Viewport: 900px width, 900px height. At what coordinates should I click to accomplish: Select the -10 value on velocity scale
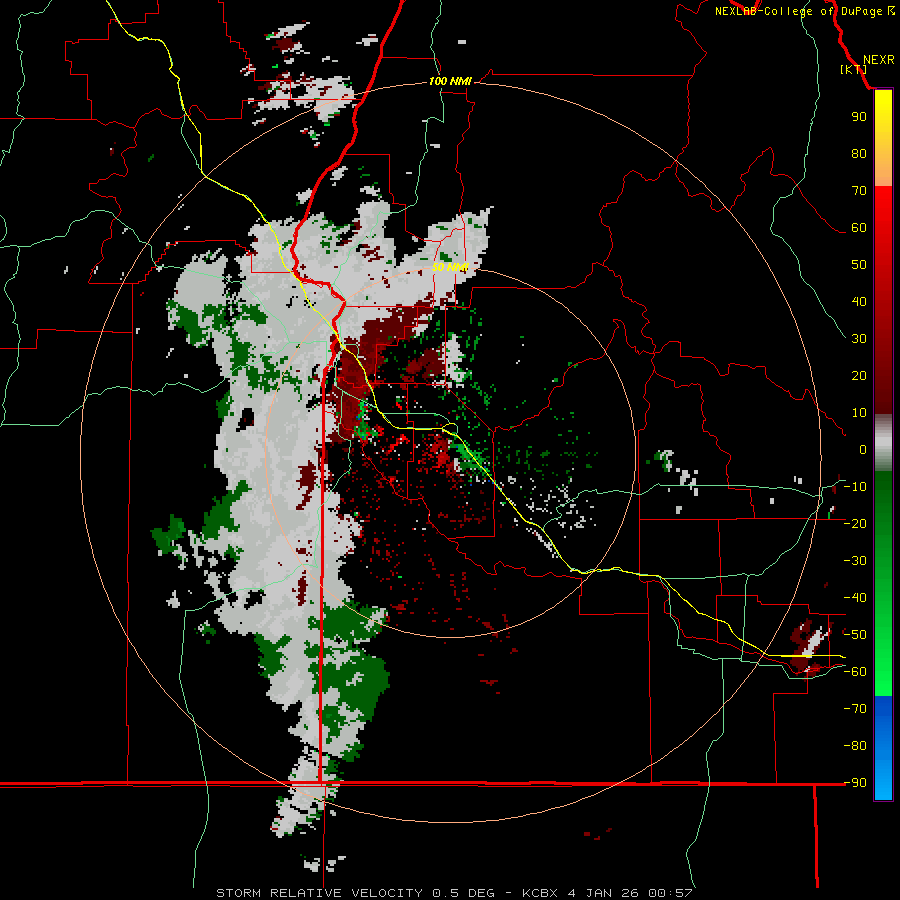[x=855, y=487]
